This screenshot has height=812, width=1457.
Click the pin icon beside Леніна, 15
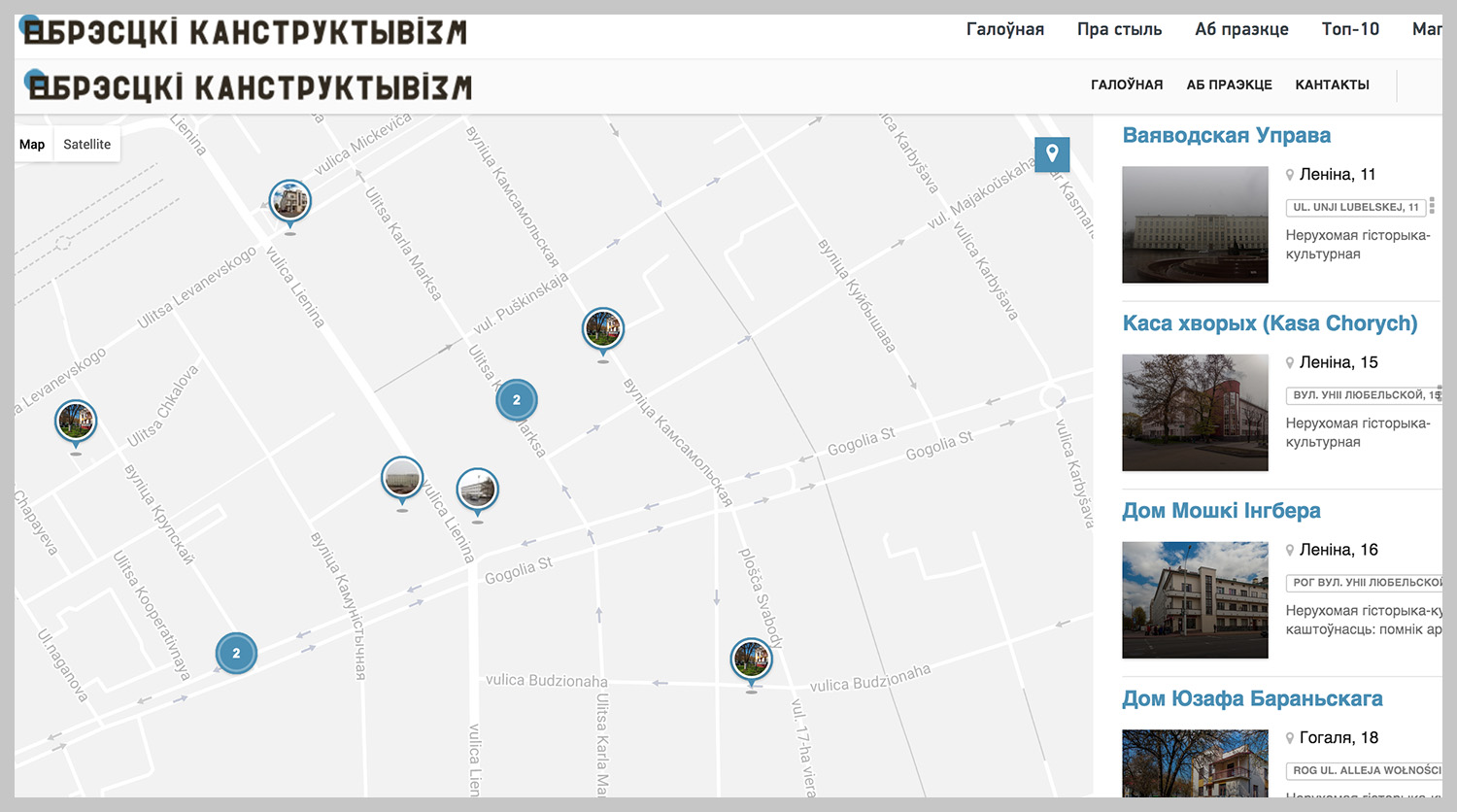coord(1290,362)
